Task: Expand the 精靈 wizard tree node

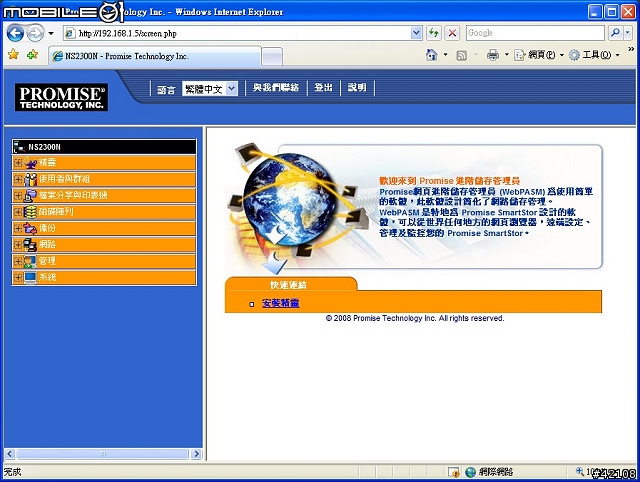Action: [18, 162]
